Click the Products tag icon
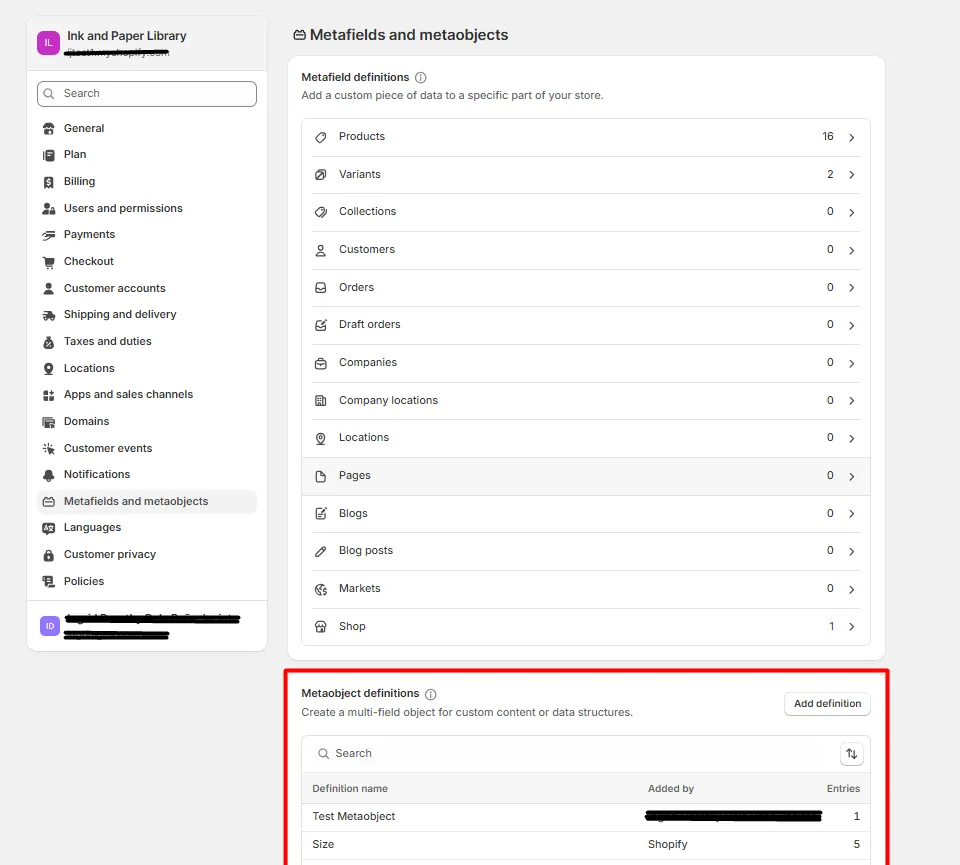 [x=321, y=137]
